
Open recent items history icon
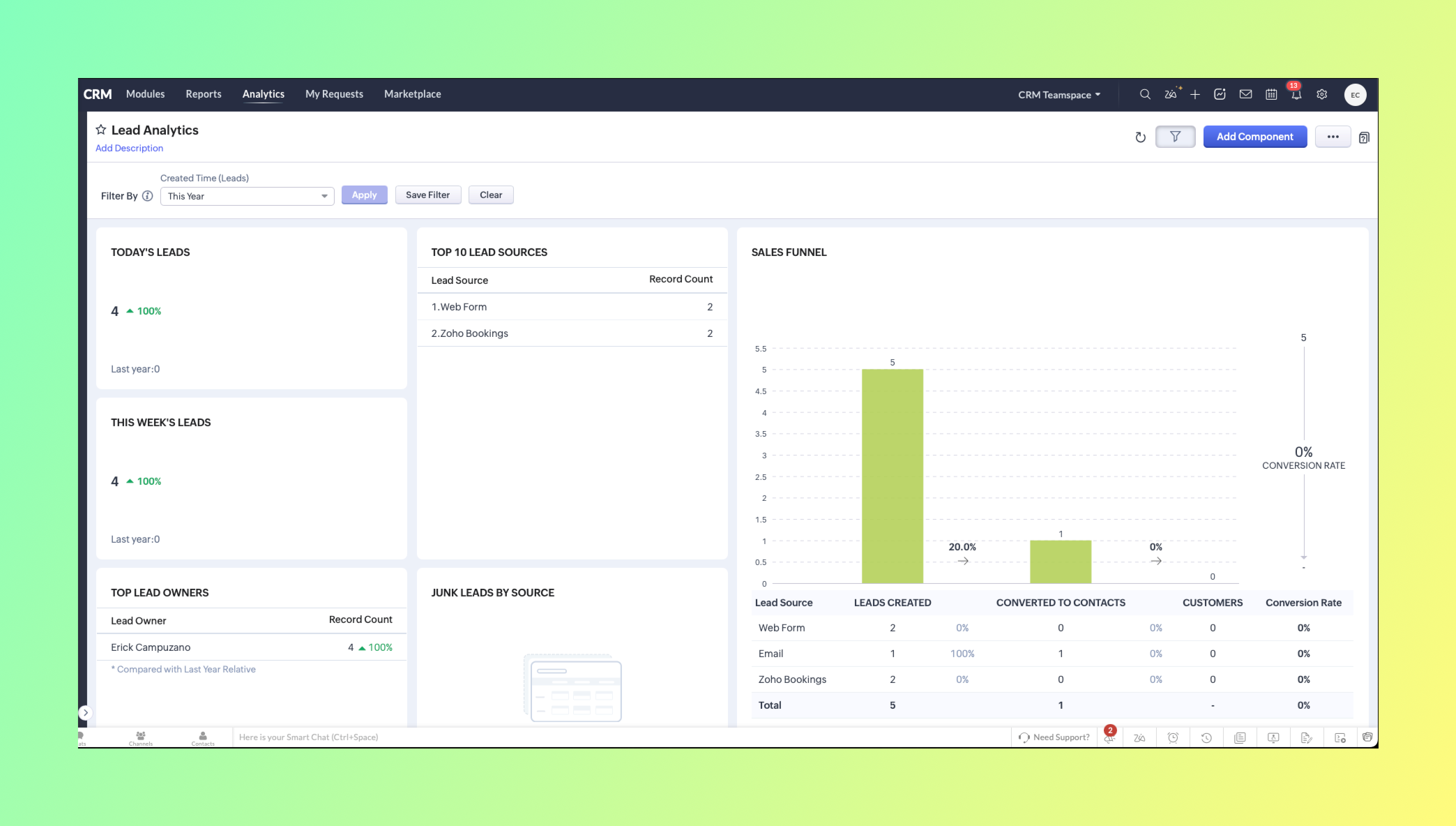click(x=1206, y=737)
